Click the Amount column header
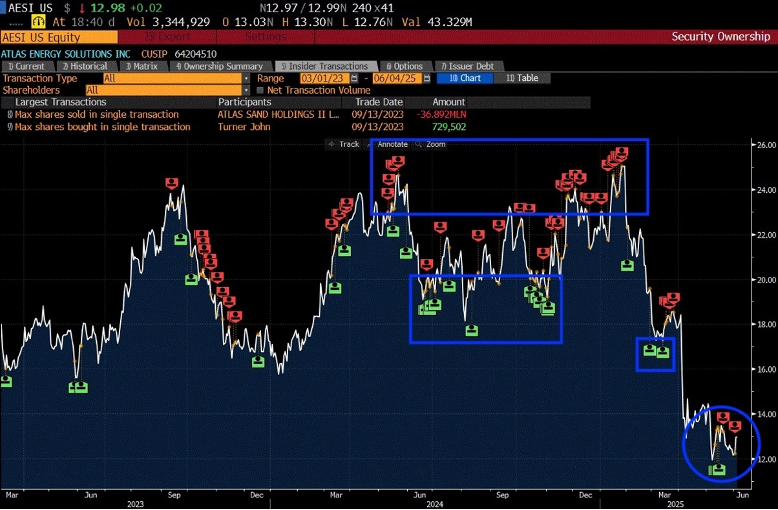The width and height of the screenshot is (778, 510). click(449, 102)
